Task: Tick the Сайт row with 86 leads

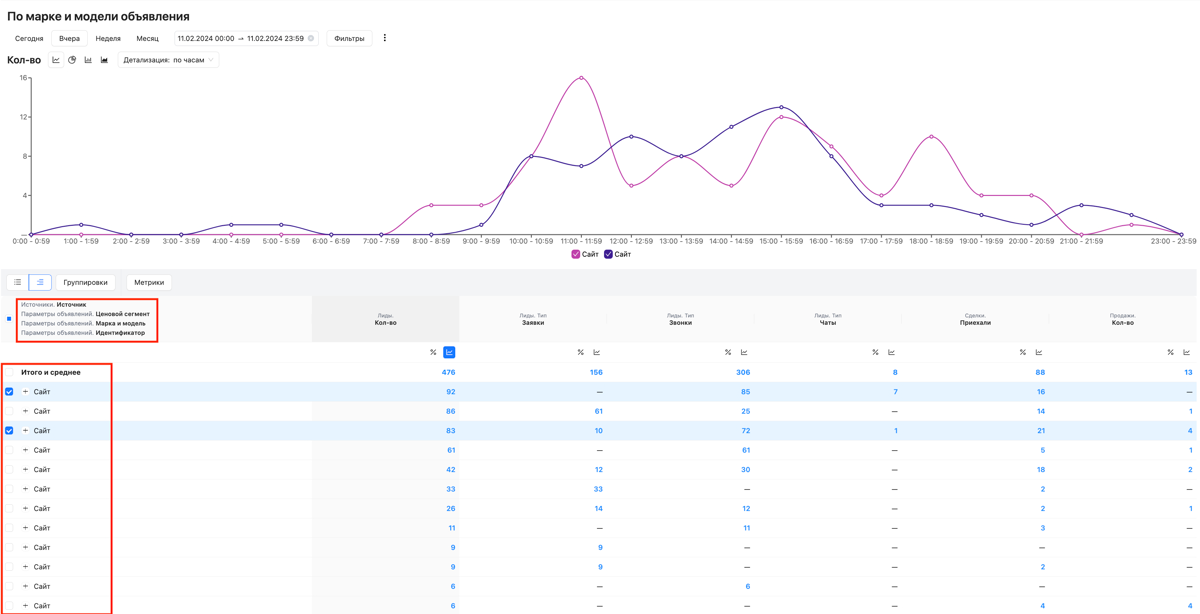Action: (9, 411)
